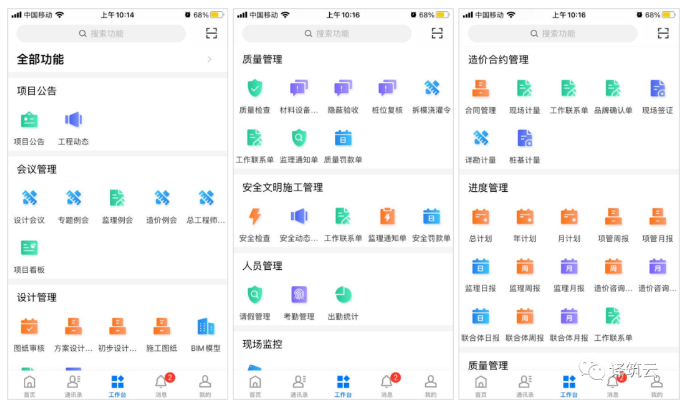Tap scan icon on the 人员管理 screen
Screen dimensions: 689x409
pyautogui.click(x=437, y=33)
